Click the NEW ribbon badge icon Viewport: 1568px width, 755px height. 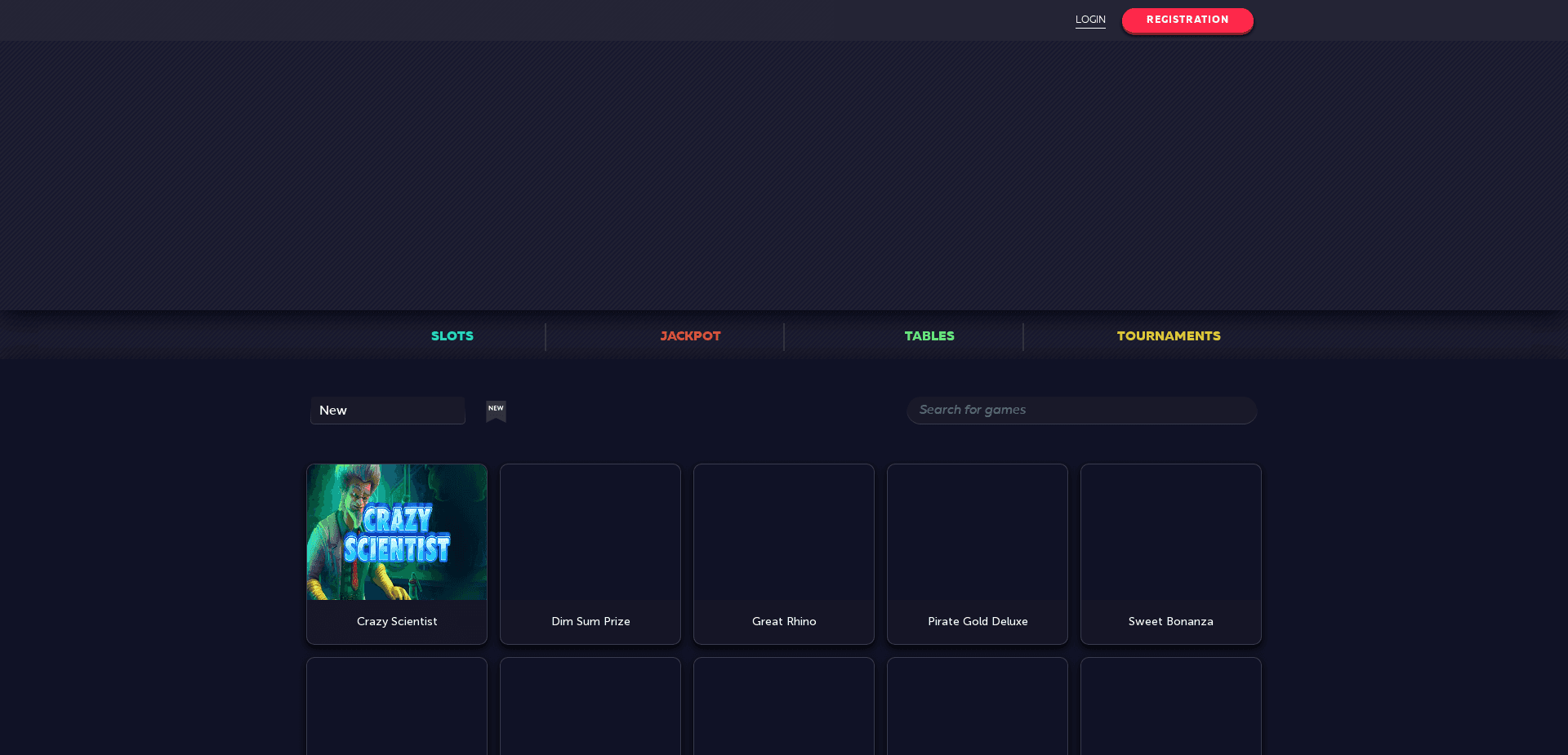click(x=496, y=411)
